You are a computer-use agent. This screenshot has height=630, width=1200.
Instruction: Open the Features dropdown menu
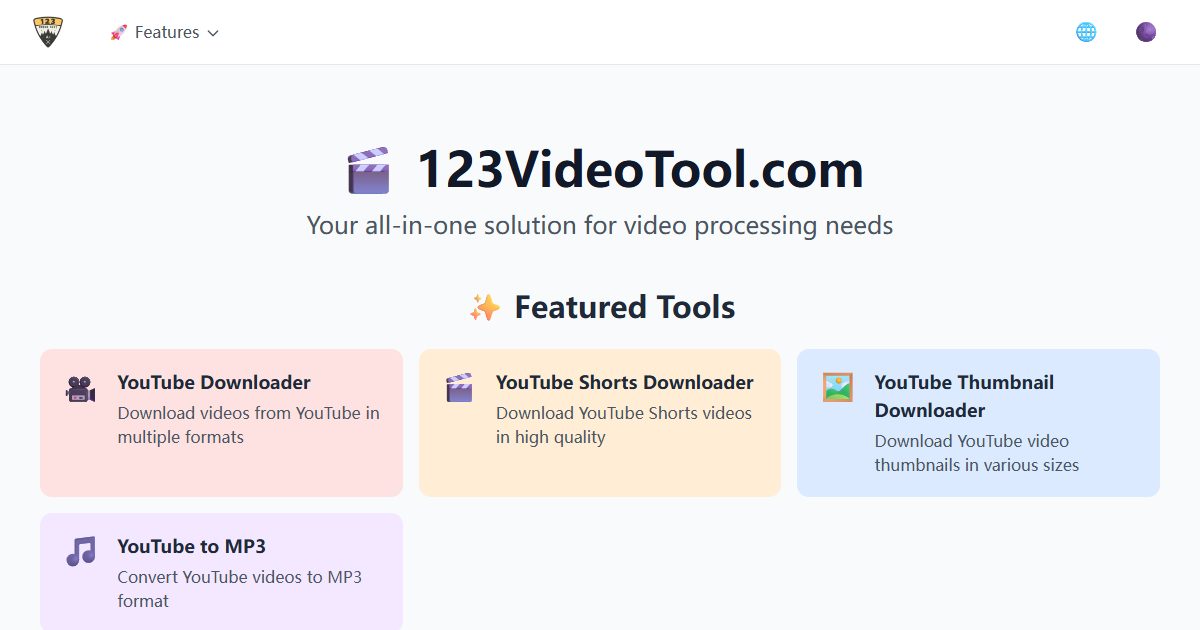pyautogui.click(x=164, y=32)
